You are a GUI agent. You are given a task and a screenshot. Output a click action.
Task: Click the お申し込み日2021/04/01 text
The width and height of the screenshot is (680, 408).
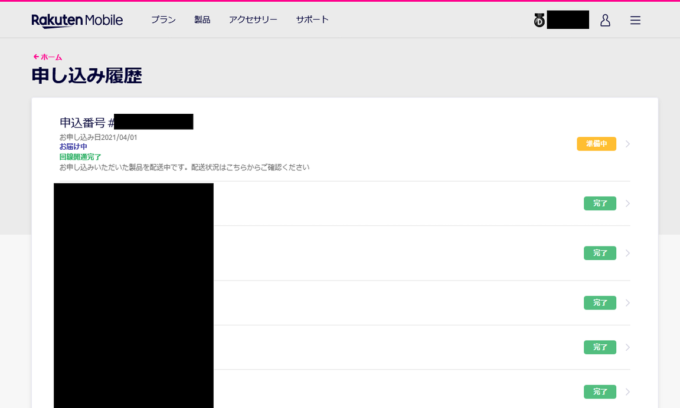tap(98, 137)
